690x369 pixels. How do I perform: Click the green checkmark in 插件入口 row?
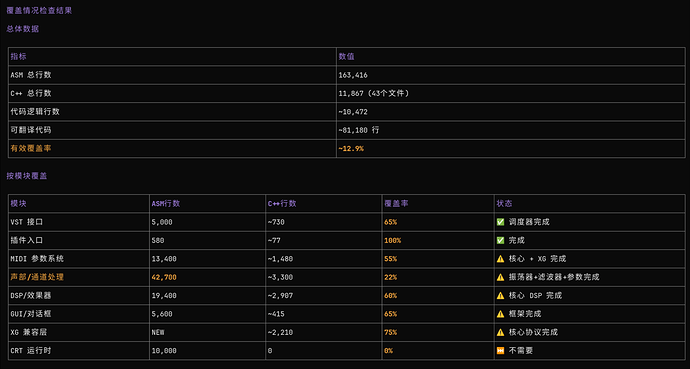500,241
